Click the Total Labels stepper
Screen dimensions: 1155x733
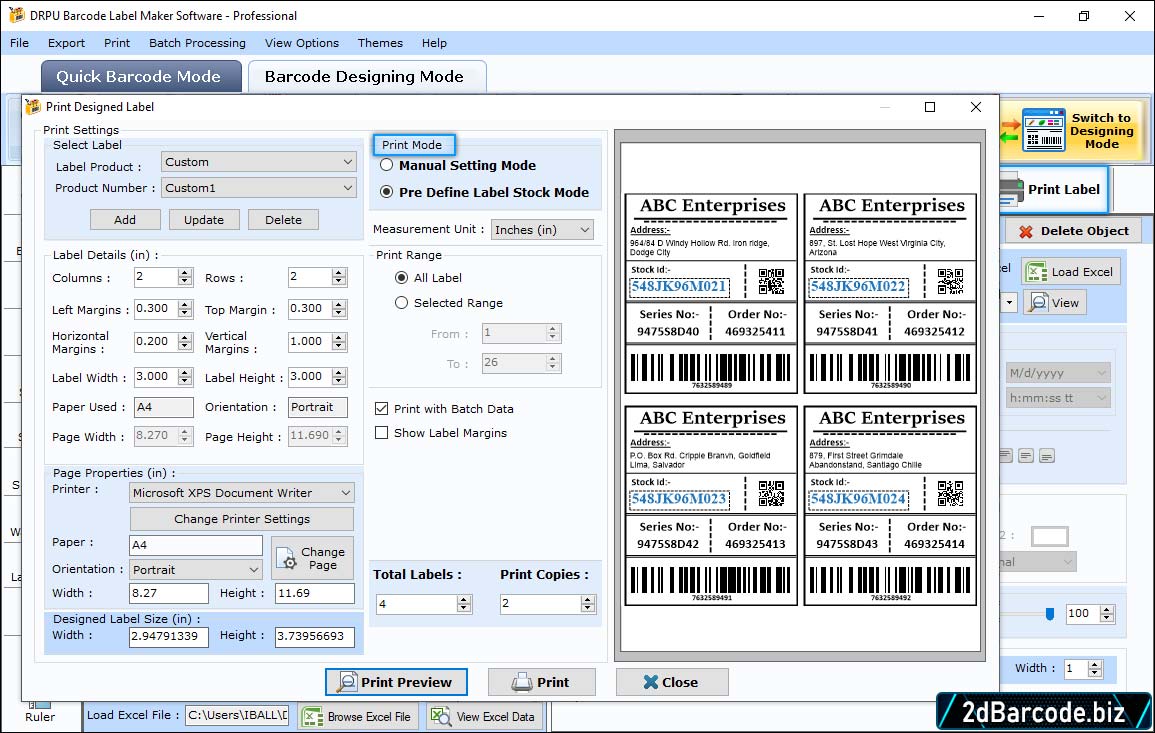[x=464, y=604]
